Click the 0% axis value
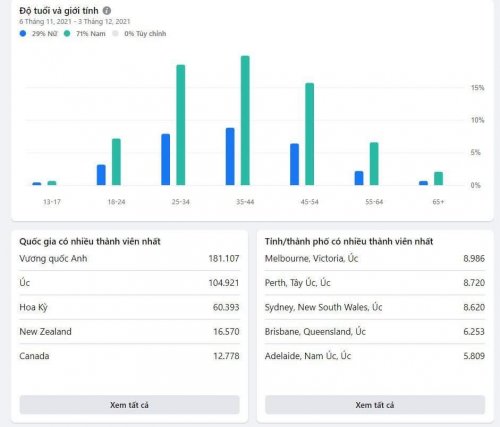 click(476, 185)
